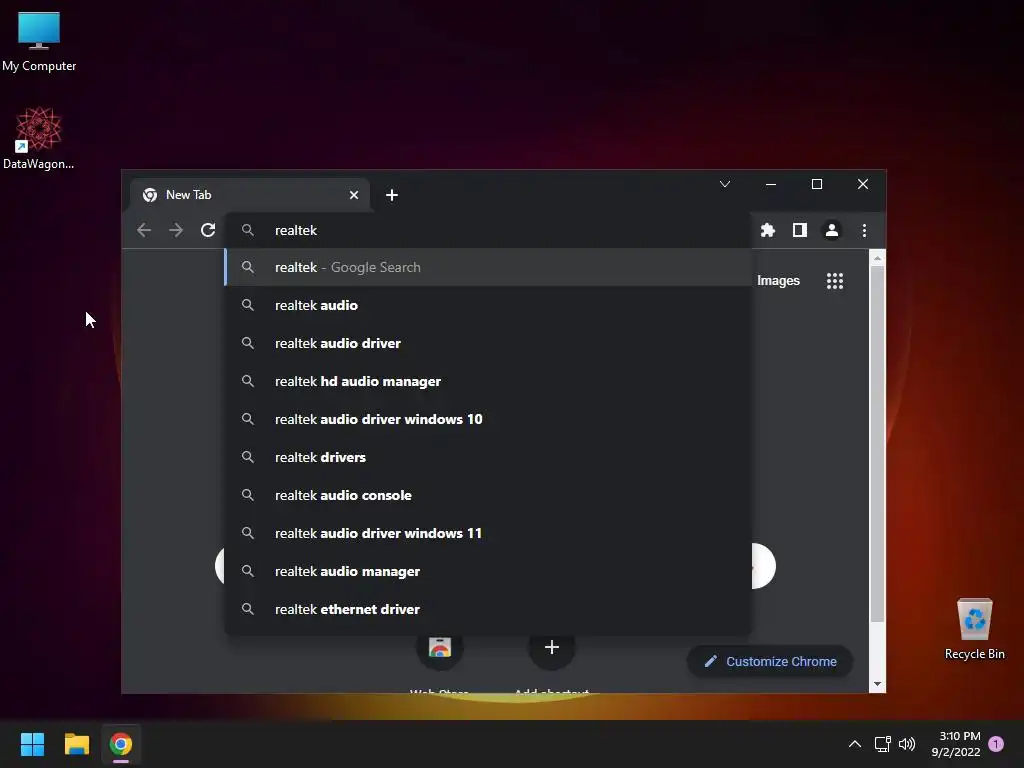Open Chrome three-dot menu
The image size is (1024, 768).
[x=864, y=230]
